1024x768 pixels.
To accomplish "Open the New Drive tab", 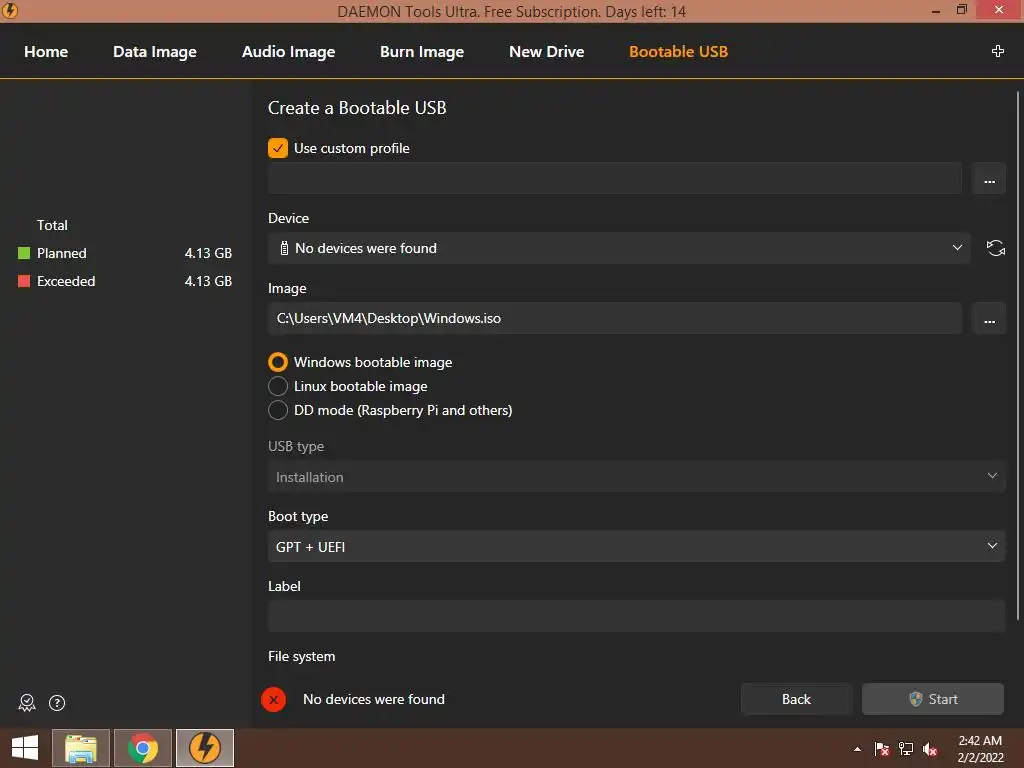I will [547, 52].
